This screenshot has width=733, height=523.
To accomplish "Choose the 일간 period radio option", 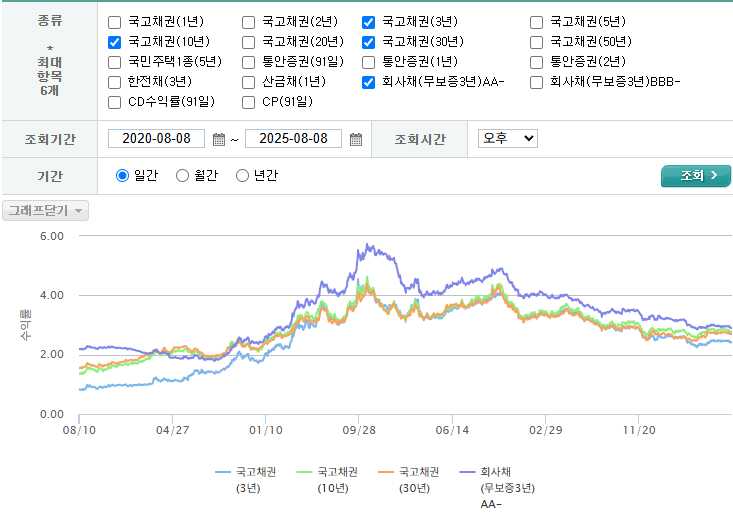I will (123, 176).
